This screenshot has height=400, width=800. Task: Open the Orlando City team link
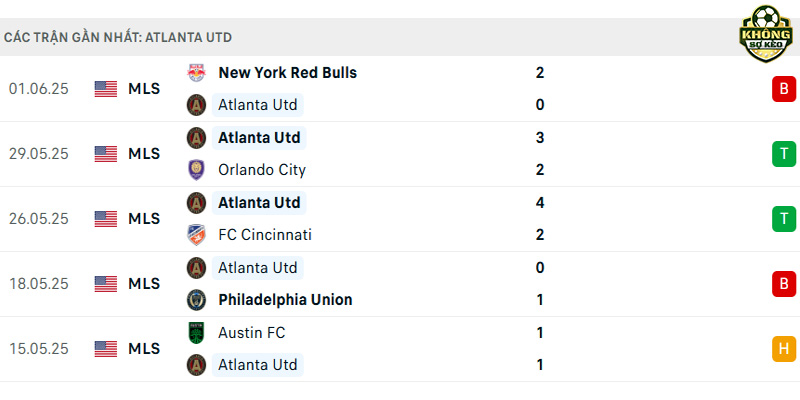[262, 170]
